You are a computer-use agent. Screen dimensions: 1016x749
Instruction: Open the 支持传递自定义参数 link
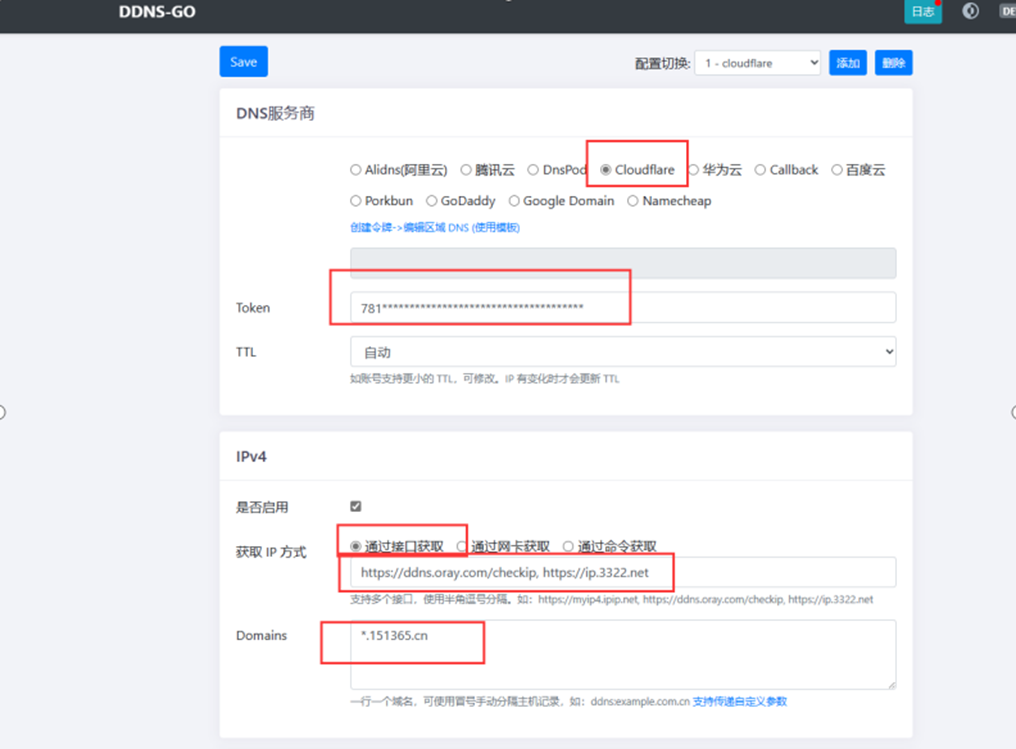(x=739, y=702)
